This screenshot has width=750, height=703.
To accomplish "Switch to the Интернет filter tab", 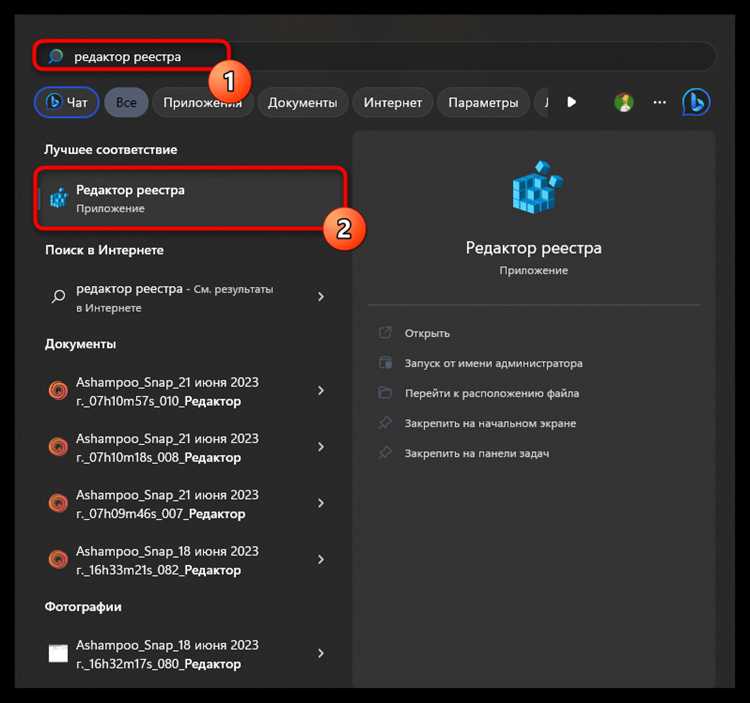I will (393, 102).
